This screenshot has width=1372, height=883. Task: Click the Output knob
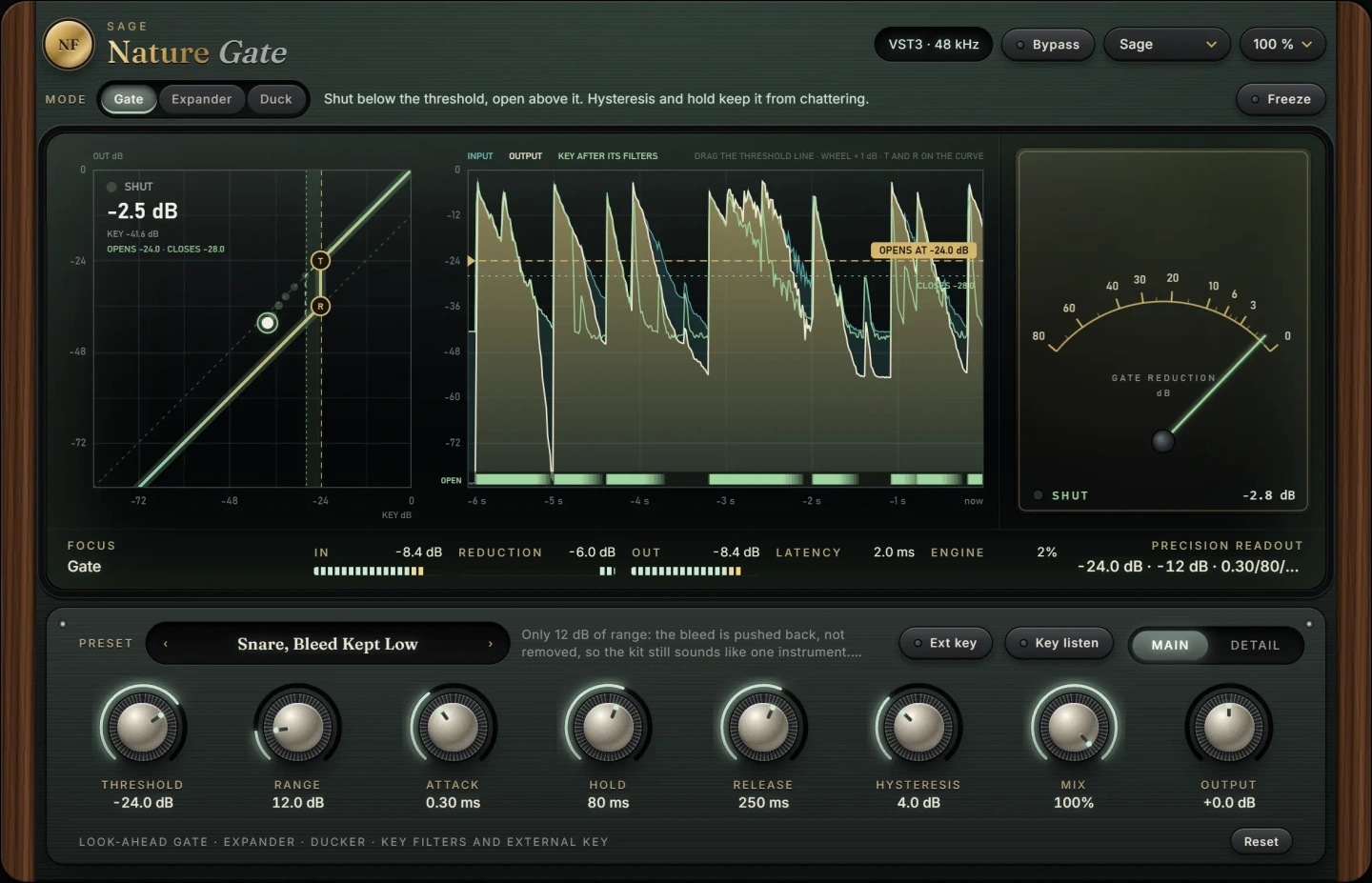(1229, 728)
